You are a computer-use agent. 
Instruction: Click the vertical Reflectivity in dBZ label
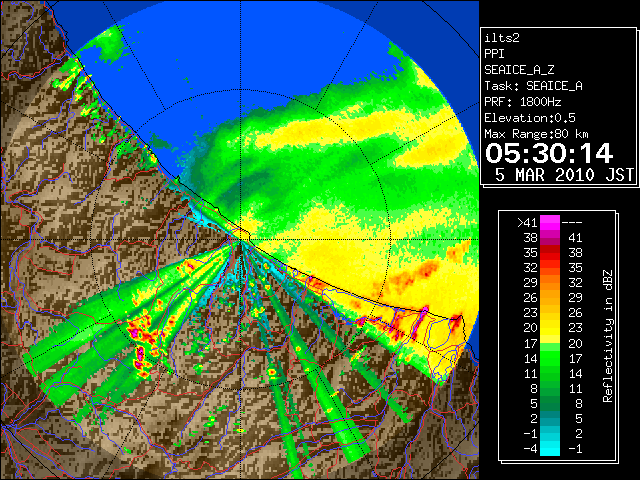[x=608, y=336]
